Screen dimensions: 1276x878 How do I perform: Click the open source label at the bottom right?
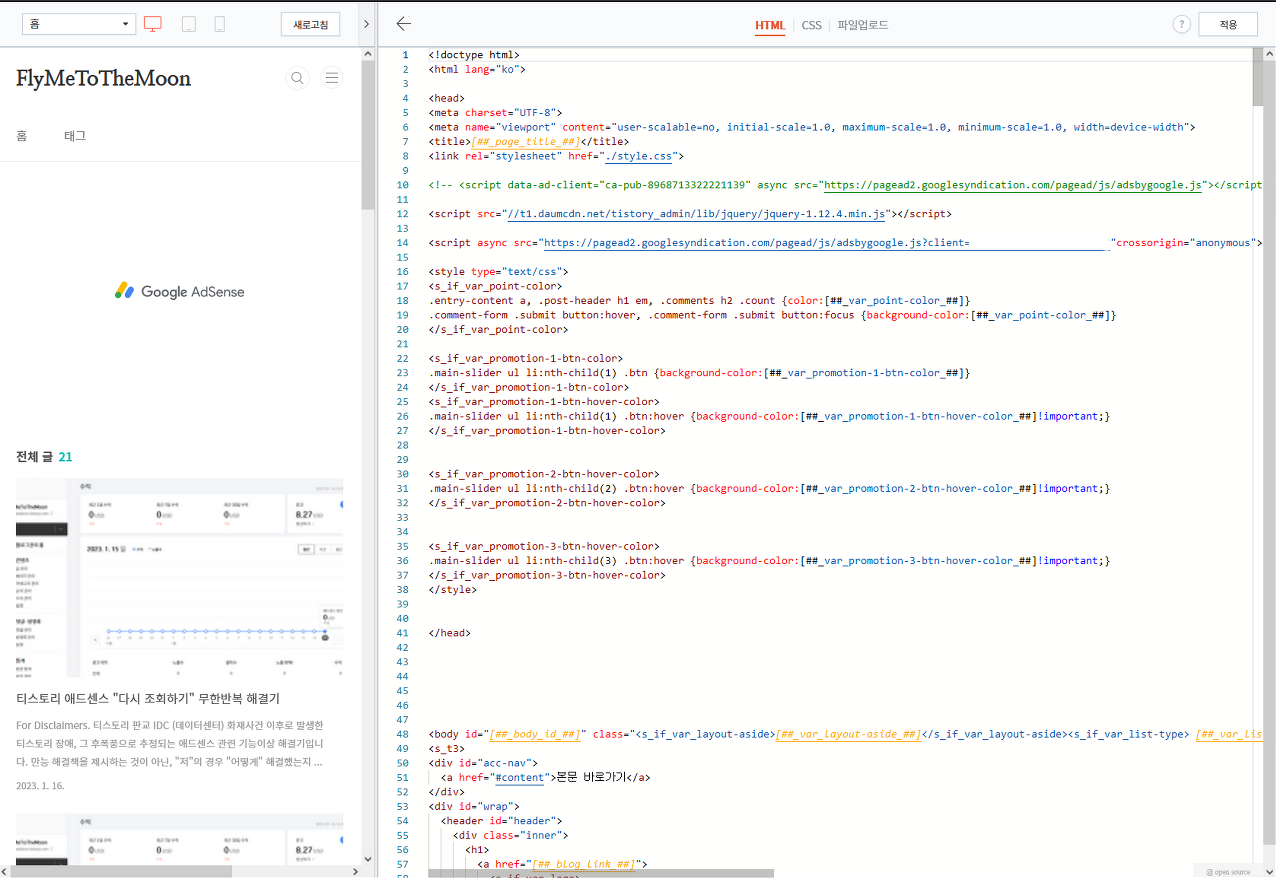pos(1228,872)
